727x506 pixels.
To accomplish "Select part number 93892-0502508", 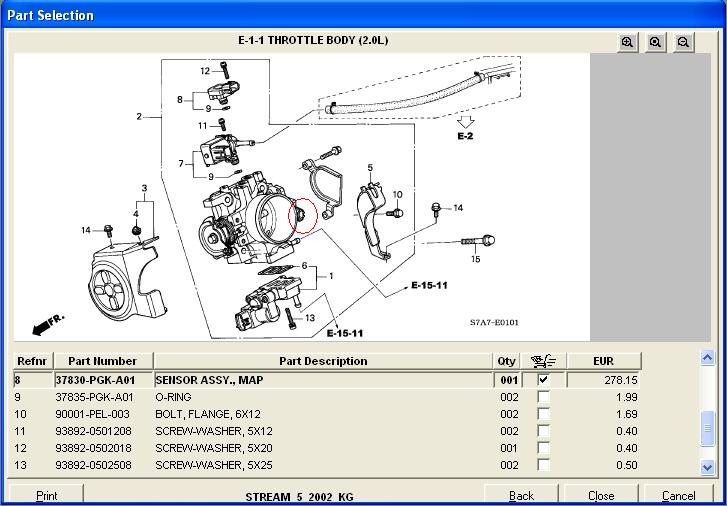I will pyautogui.click(x=93, y=465).
